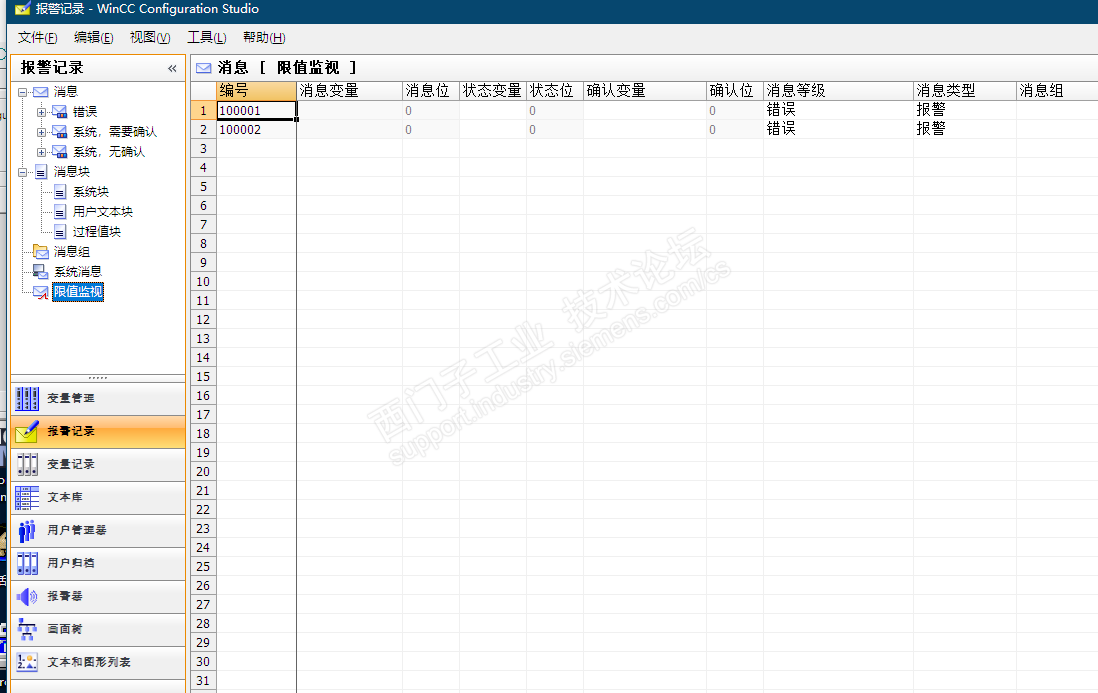Select 系统消息 in the tree
Viewport: 1098px width, 693px height.
click(x=78, y=272)
